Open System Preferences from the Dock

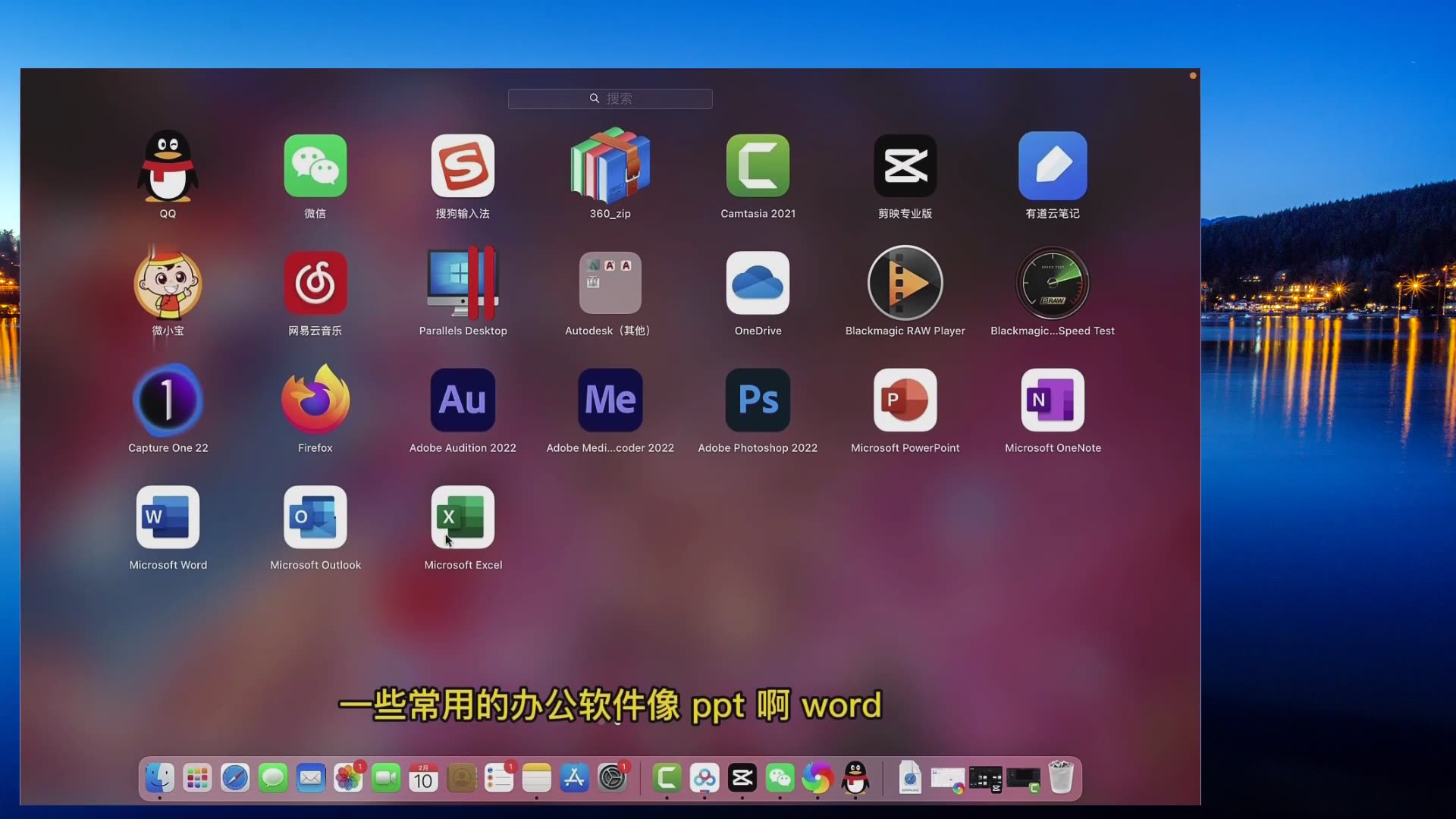(x=612, y=777)
